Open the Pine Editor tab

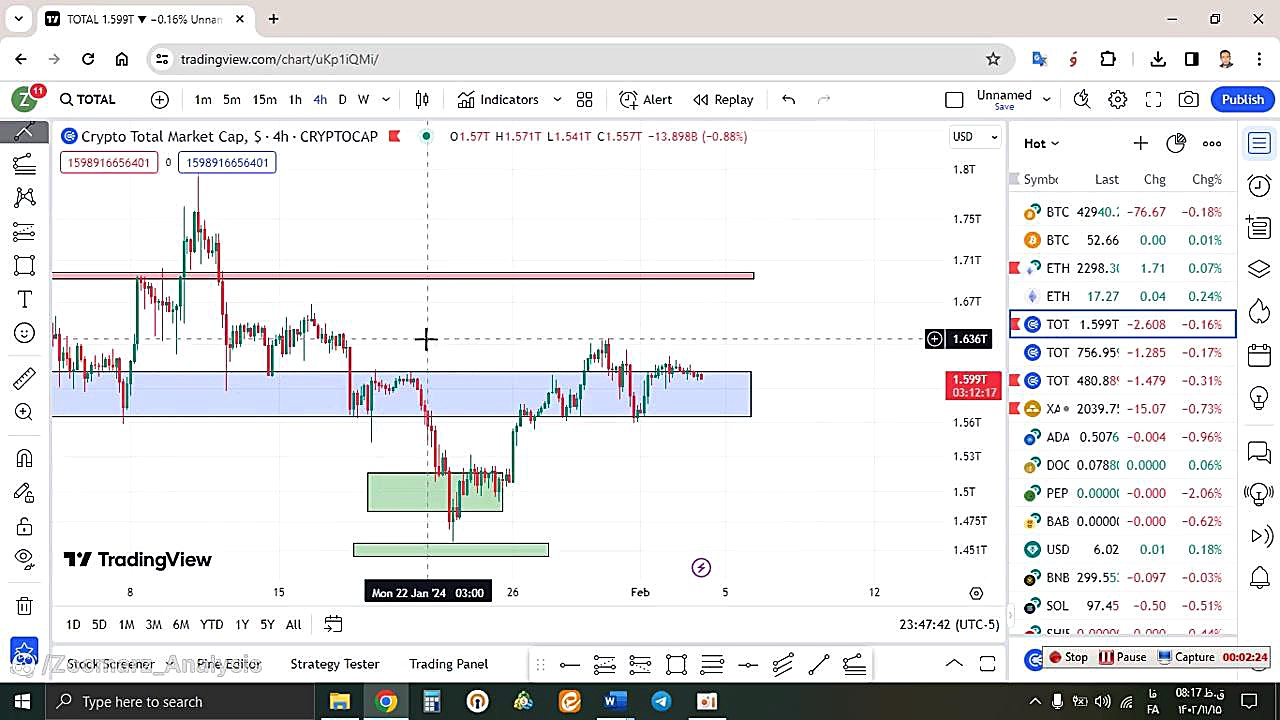(229, 664)
